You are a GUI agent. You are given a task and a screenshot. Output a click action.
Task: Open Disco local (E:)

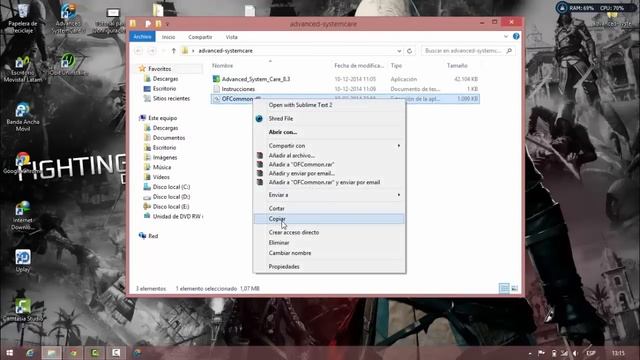point(171,207)
